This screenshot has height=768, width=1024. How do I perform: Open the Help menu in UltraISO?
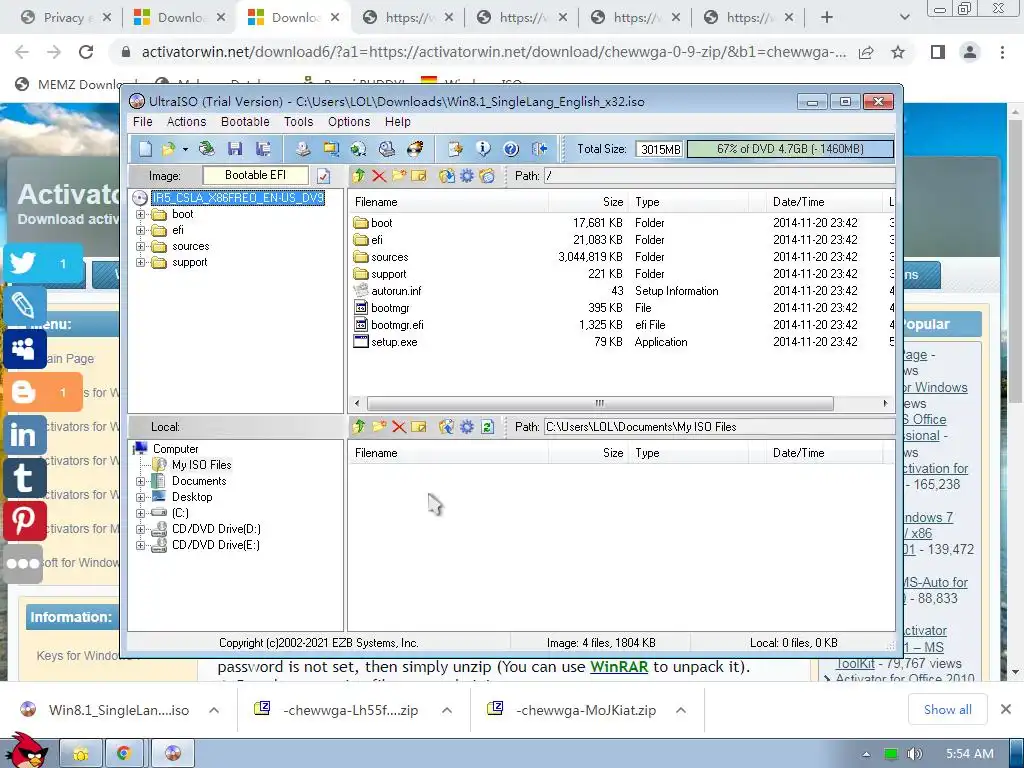point(398,121)
